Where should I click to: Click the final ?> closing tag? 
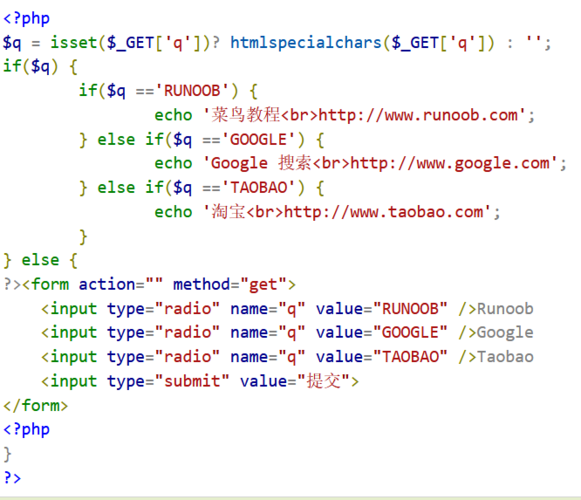click(x=12, y=478)
